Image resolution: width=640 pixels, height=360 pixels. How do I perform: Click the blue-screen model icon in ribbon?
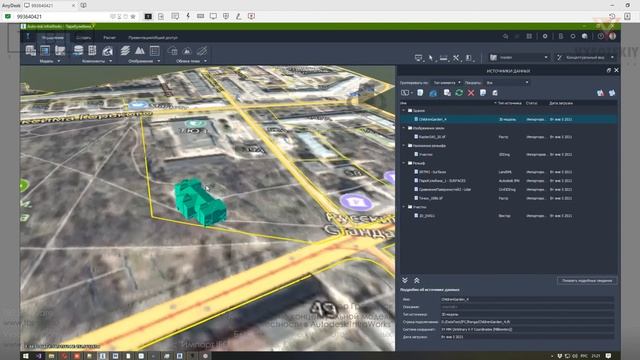45,51
